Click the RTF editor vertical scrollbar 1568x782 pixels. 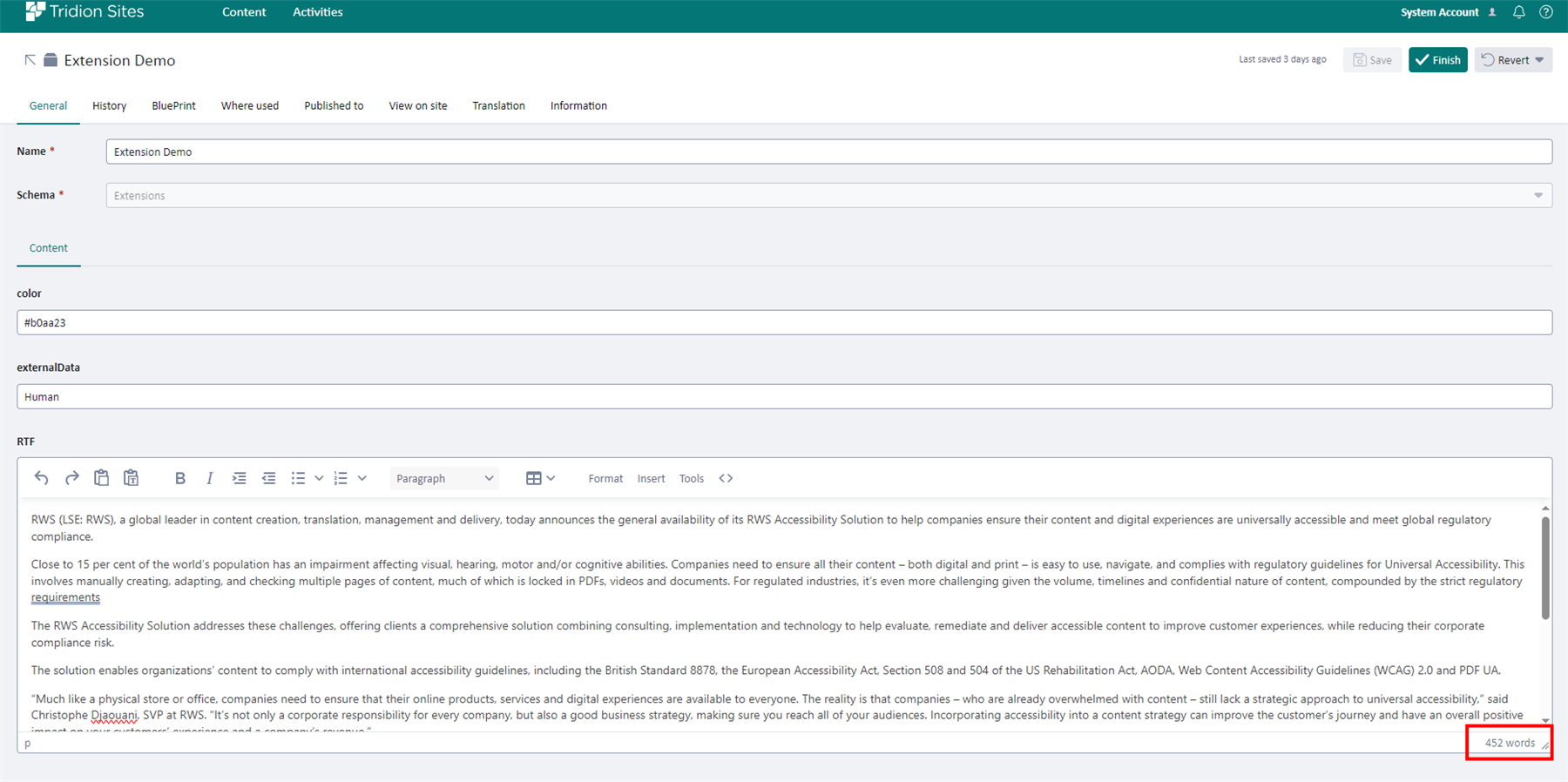[1545, 568]
